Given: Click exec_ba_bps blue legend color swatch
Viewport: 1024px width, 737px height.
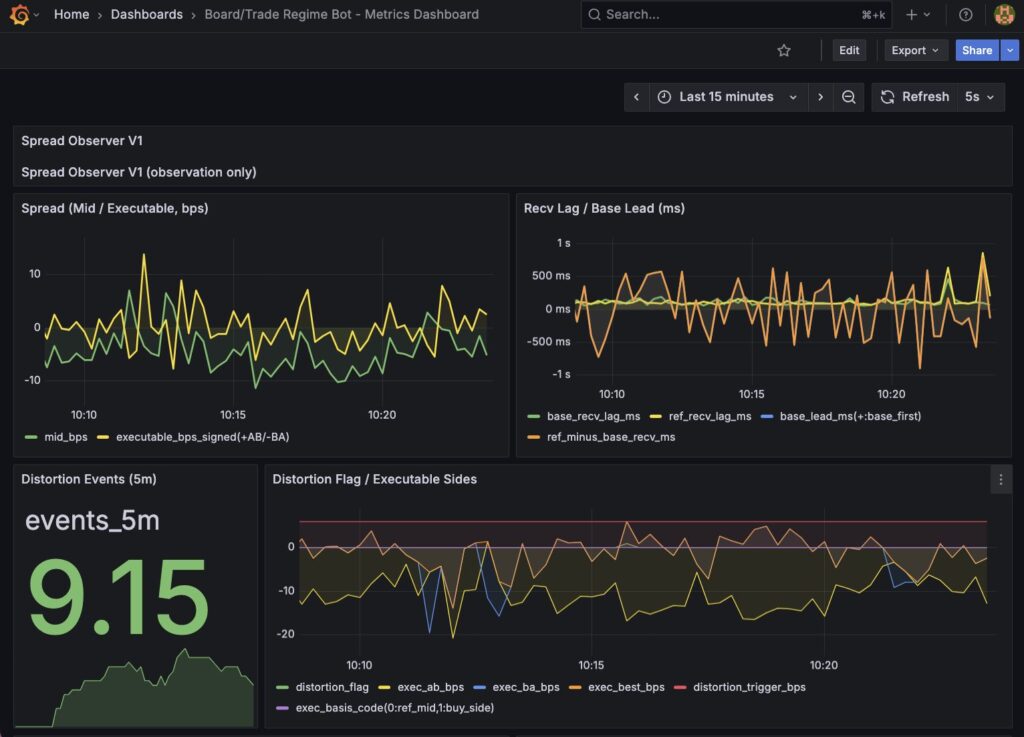Looking at the screenshot, I should click(480, 687).
